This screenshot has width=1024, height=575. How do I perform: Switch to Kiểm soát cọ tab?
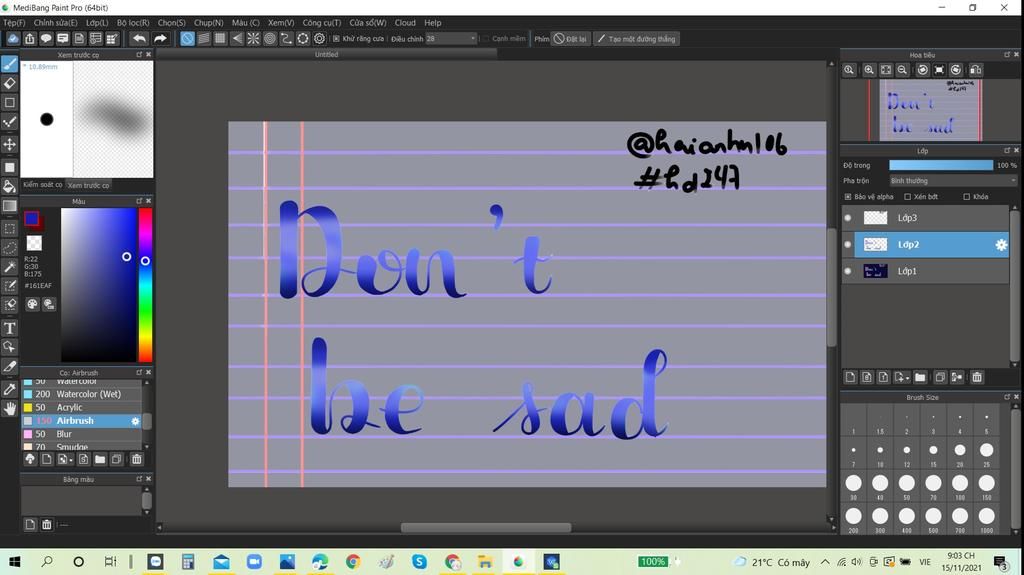click(x=42, y=185)
